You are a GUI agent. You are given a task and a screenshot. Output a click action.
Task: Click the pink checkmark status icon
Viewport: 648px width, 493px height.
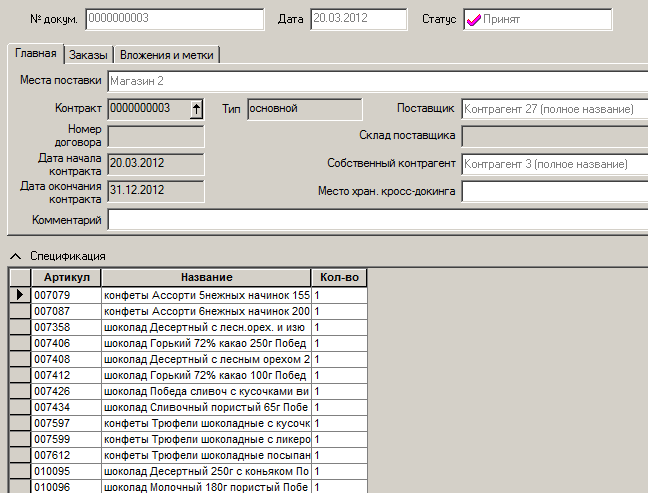(x=474, y=19)
